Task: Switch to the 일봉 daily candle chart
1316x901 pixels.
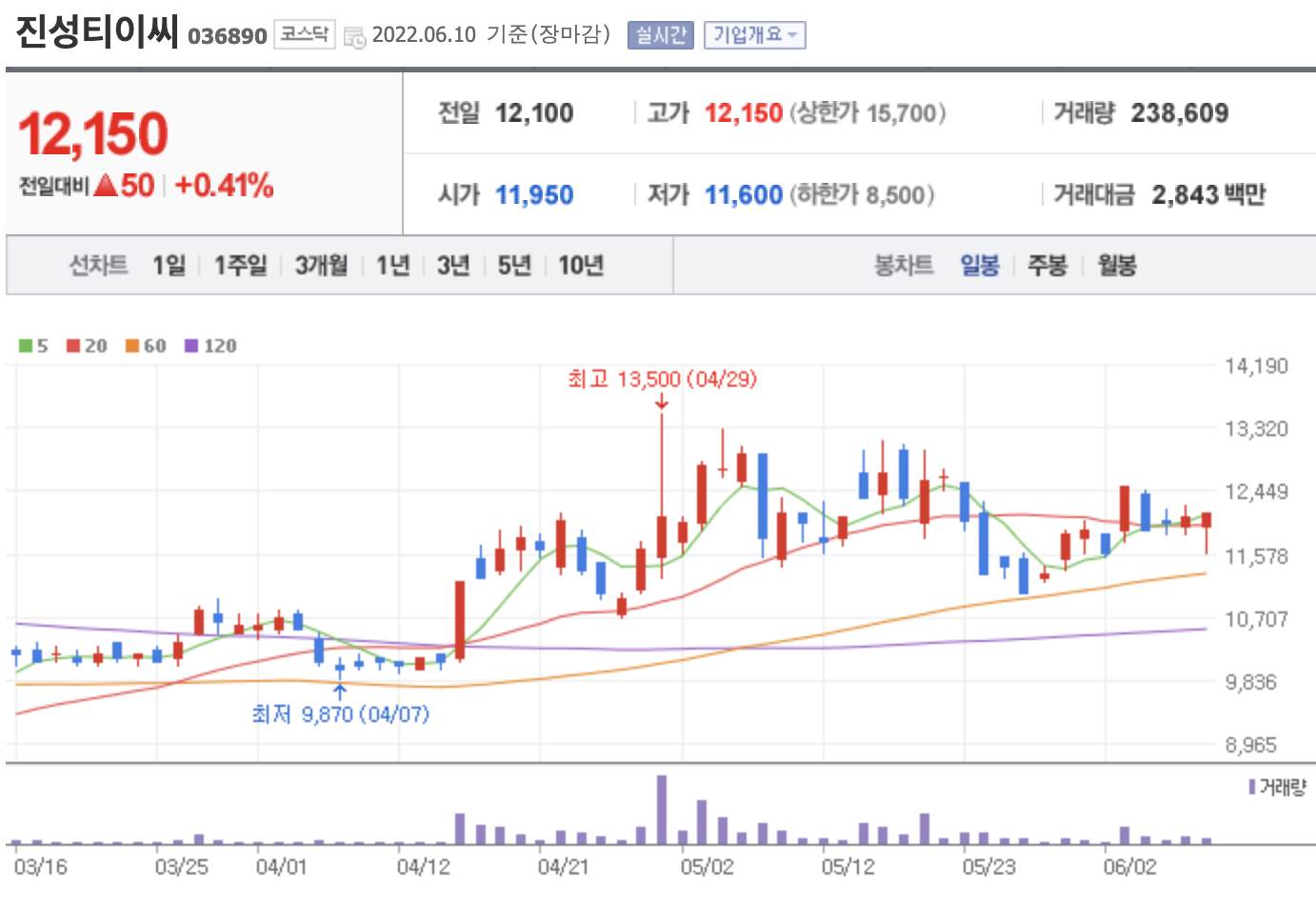Action: 980,265
